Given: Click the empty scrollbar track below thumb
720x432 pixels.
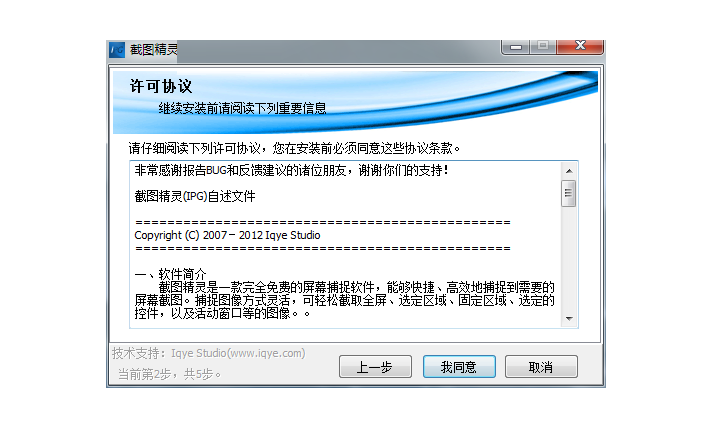Looking at the screenshot, I should click(569, 258).
